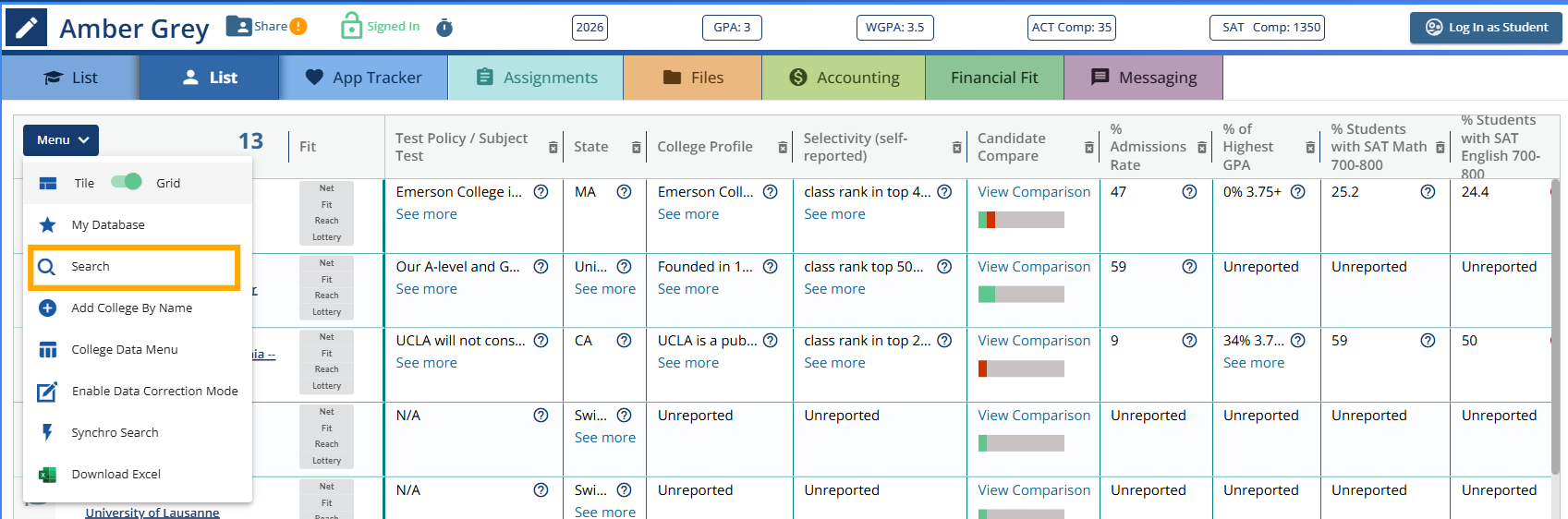Click the SAT Comp: 1350 box
The image size is (1568, 519).
click(1267, 27)
